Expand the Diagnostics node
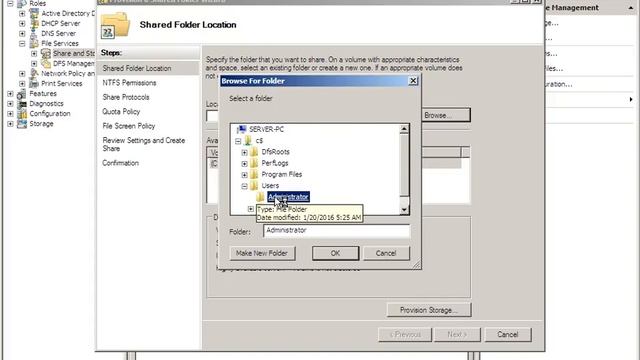Viewport: 640px width, 360px height. click(10, 104)
